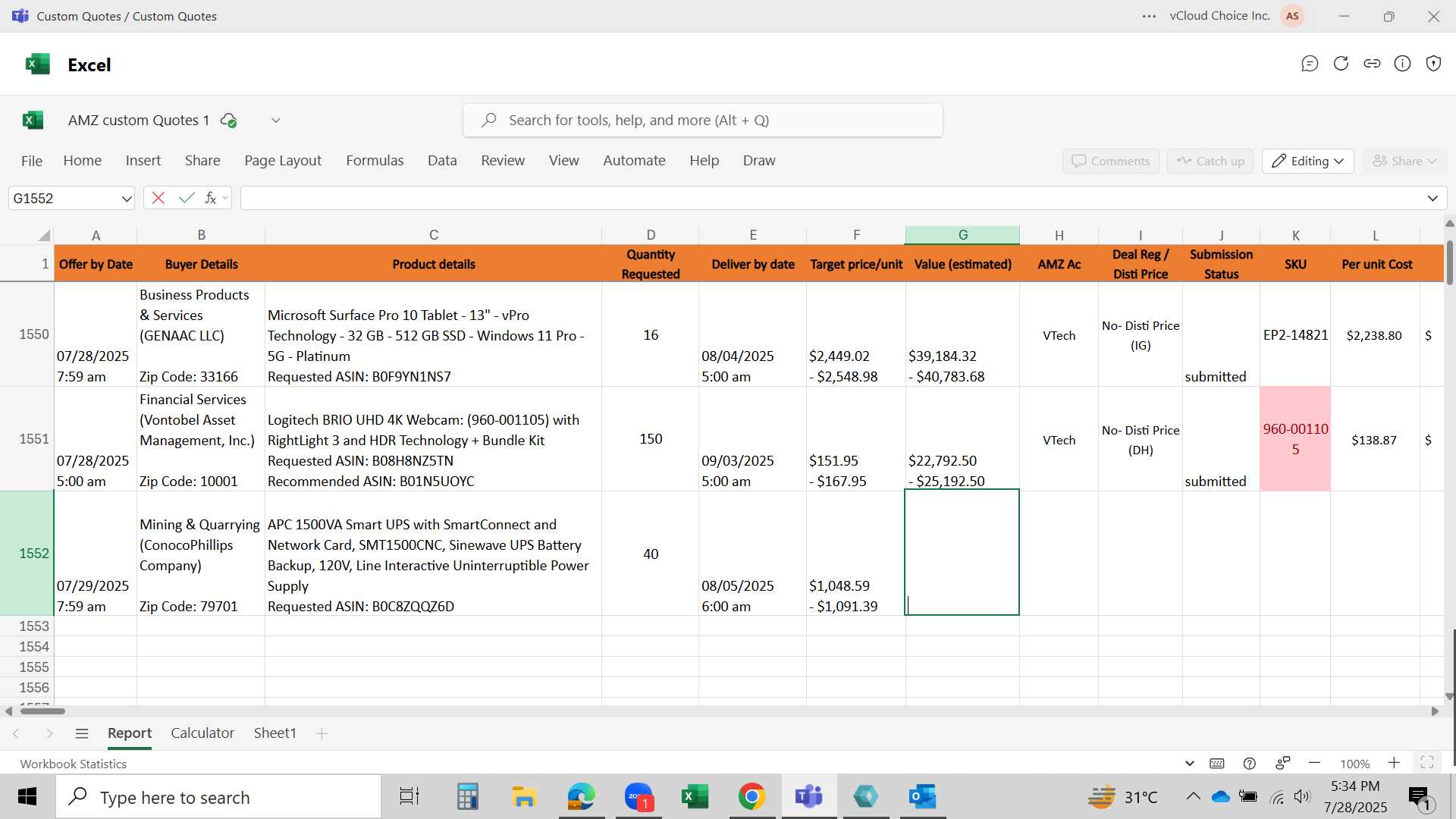Open the Name Box dropdown arrow

(126, 199)
